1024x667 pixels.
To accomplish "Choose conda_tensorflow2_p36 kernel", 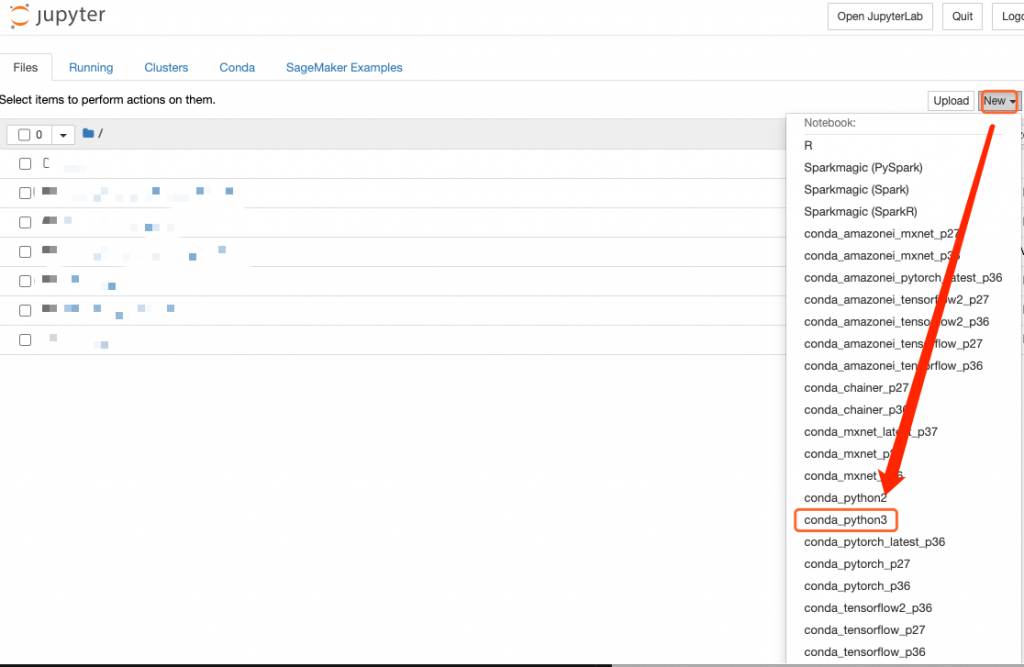I will pos(867,608).
